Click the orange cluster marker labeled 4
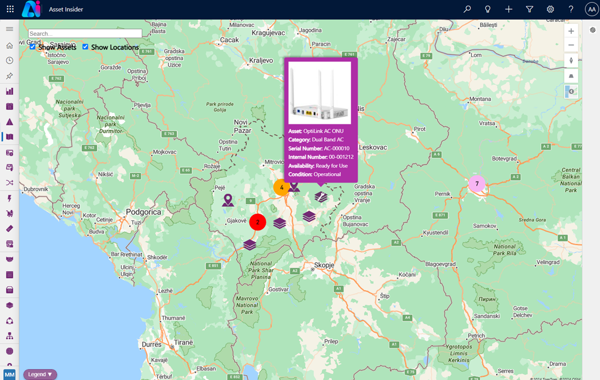The image size is (600, 380). 282,188
